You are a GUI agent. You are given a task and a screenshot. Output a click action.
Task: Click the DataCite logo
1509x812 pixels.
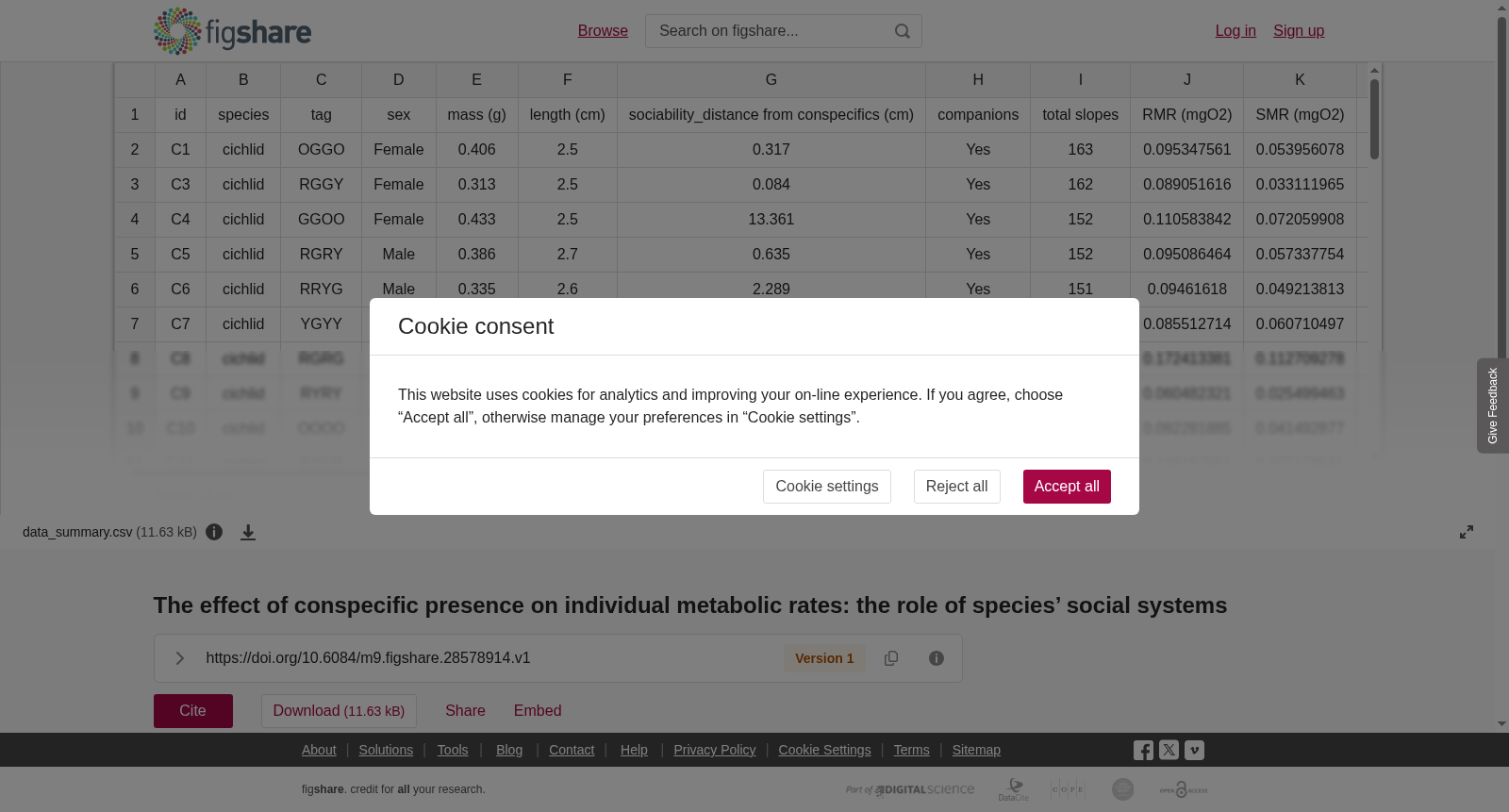tap(1014, 789)
